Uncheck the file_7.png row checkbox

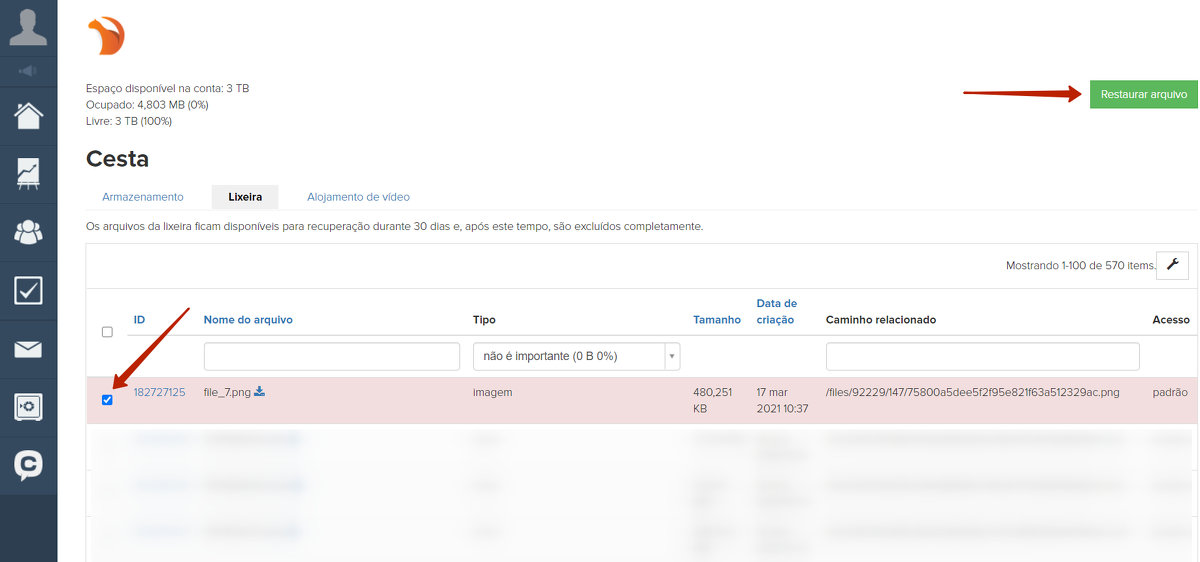click(107, 400)
